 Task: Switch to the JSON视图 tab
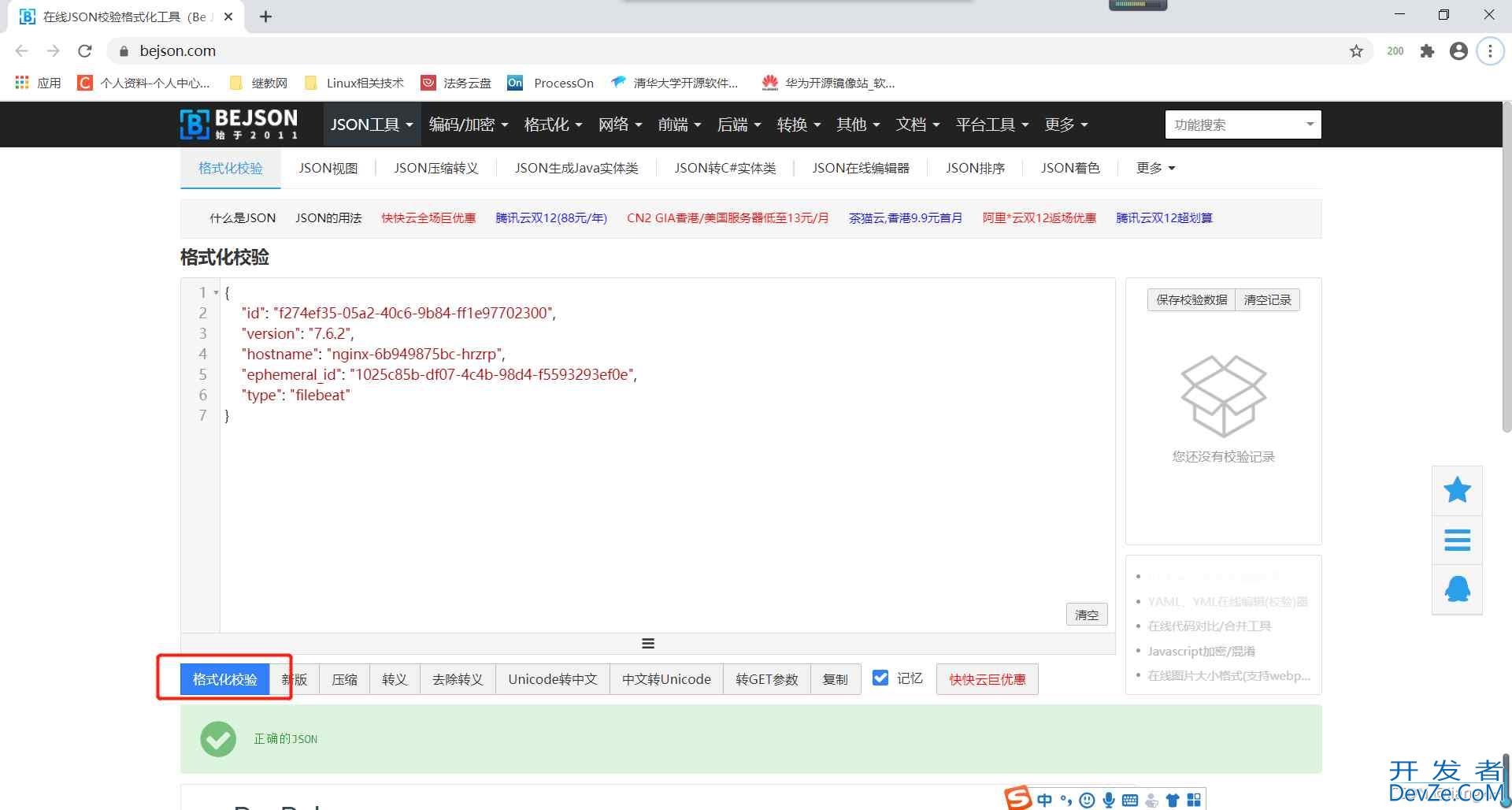click(328, 168)
